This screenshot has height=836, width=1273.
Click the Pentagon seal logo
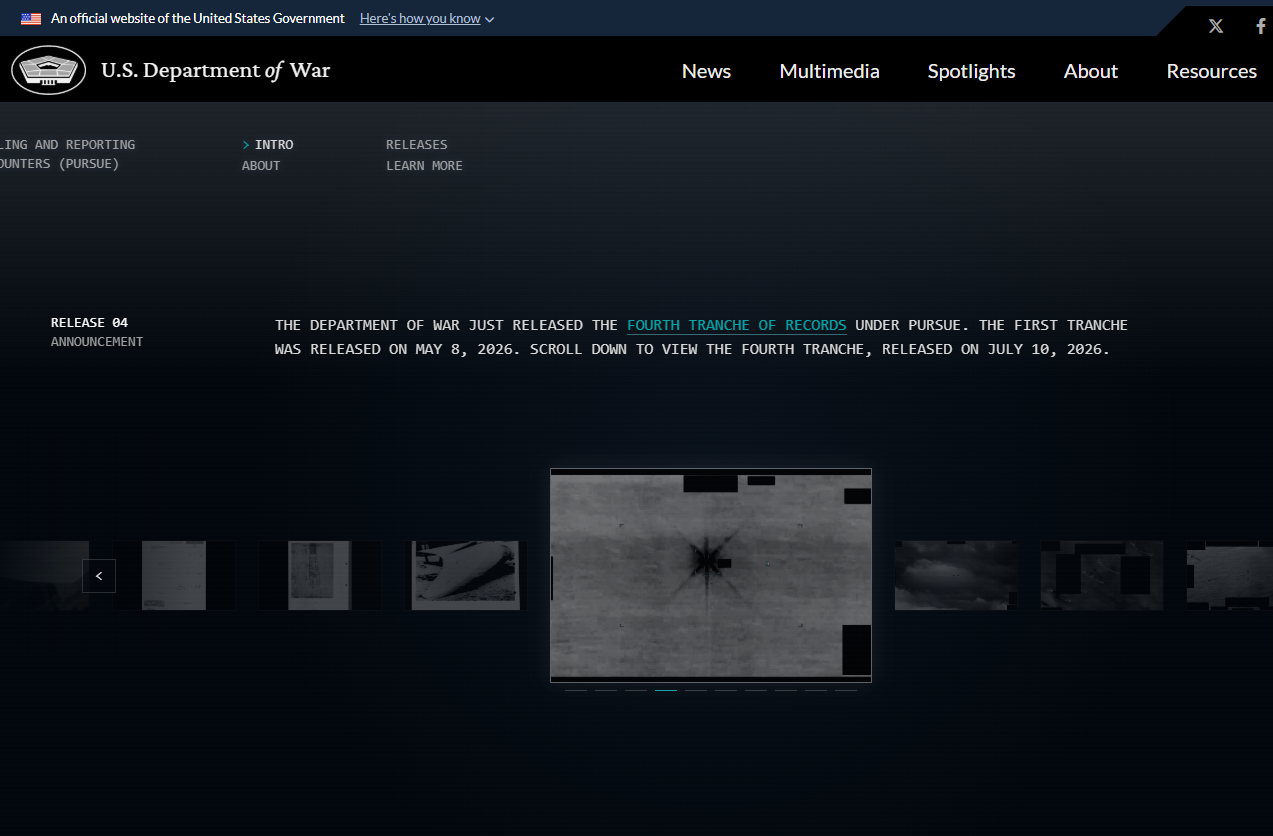49,70
